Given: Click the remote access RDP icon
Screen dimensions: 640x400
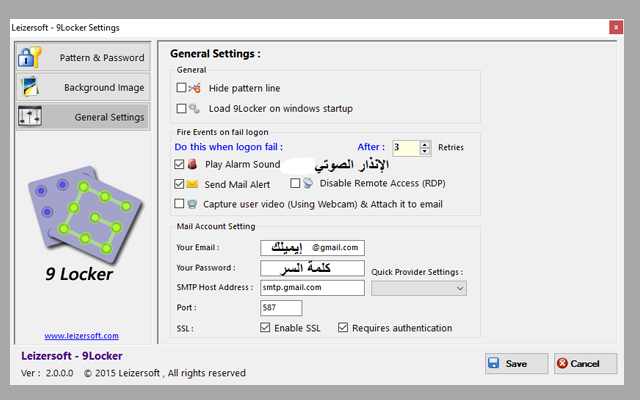Looking at the screenshot, I should click(x=309, y=184).
